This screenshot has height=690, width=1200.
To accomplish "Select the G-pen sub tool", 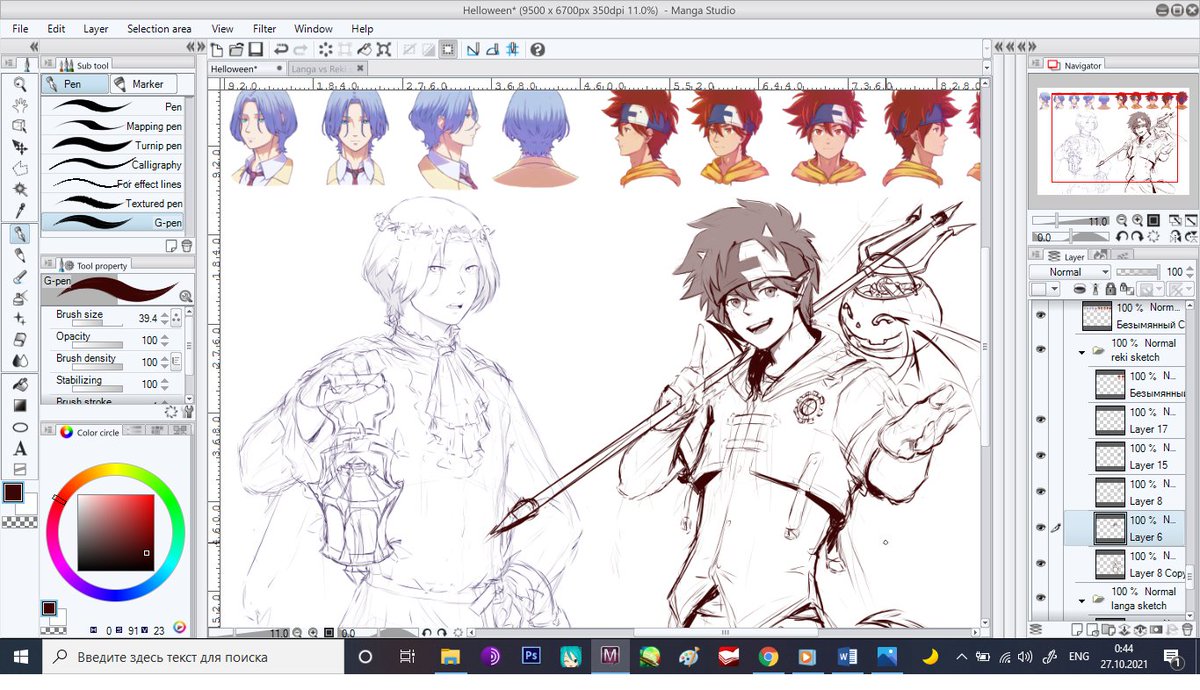I will [x=113, y=222].
